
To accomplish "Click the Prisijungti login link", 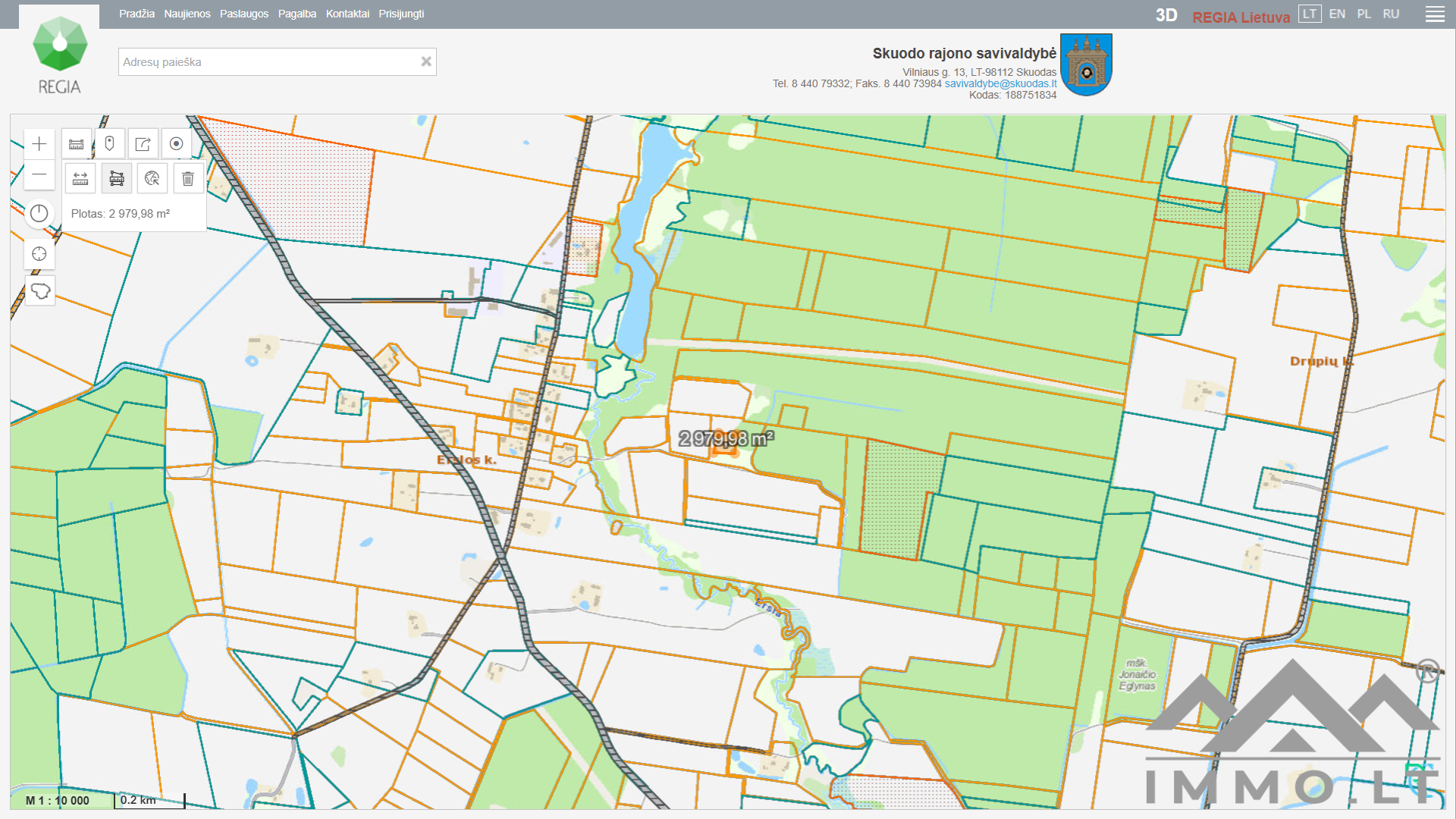I will 401,14.
